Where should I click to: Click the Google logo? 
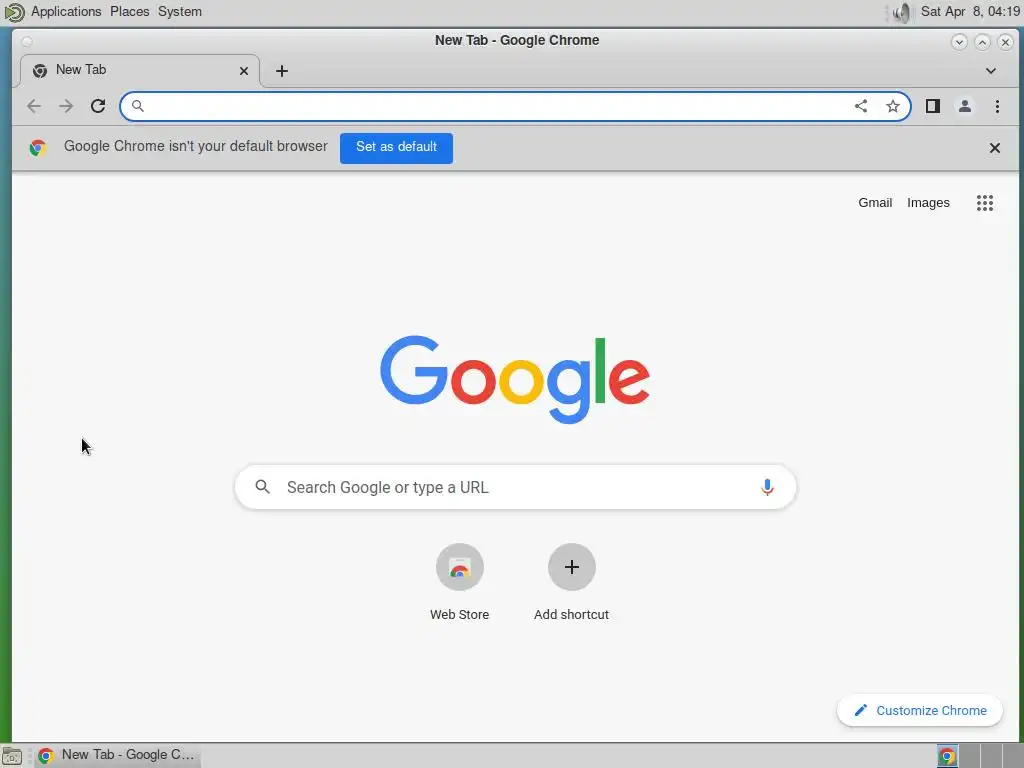coord(515,379)
